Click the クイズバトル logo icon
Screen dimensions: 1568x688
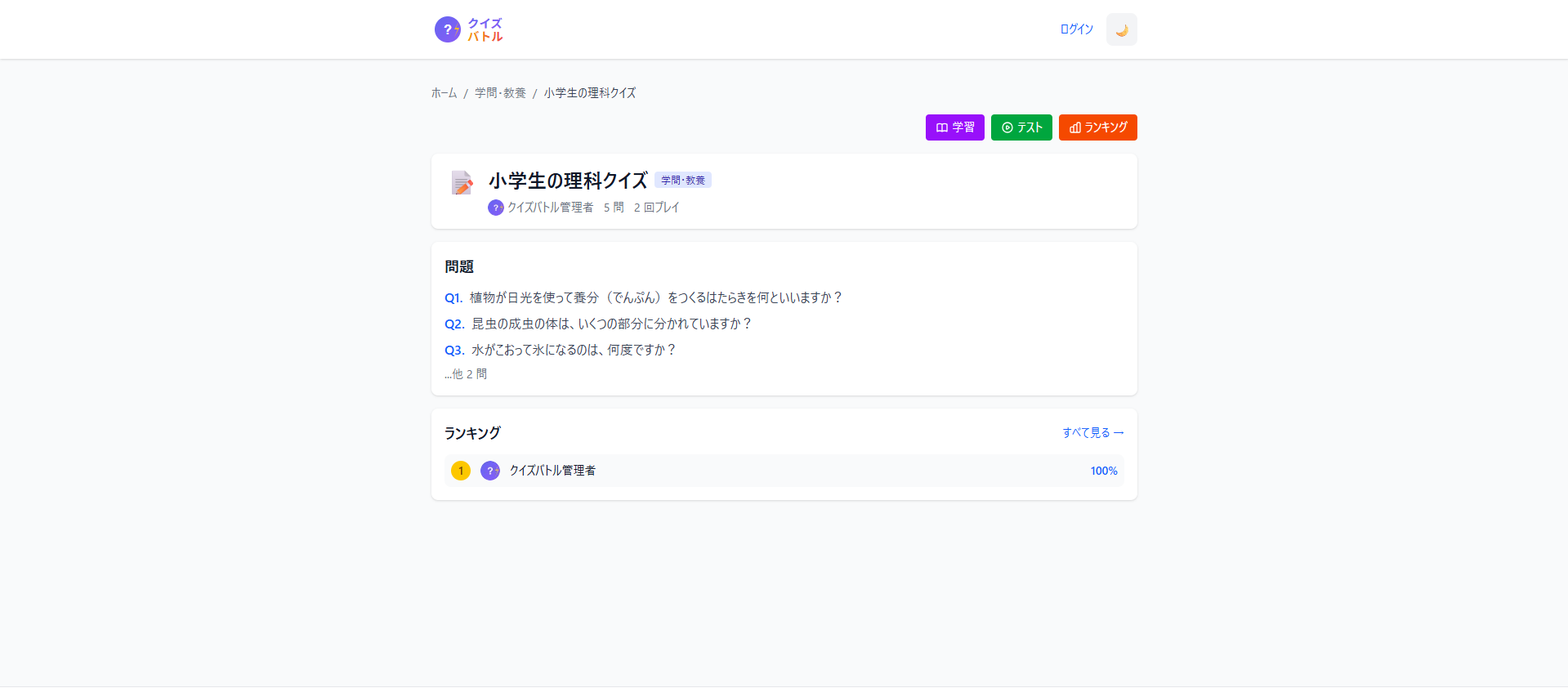tap(447, 29)
